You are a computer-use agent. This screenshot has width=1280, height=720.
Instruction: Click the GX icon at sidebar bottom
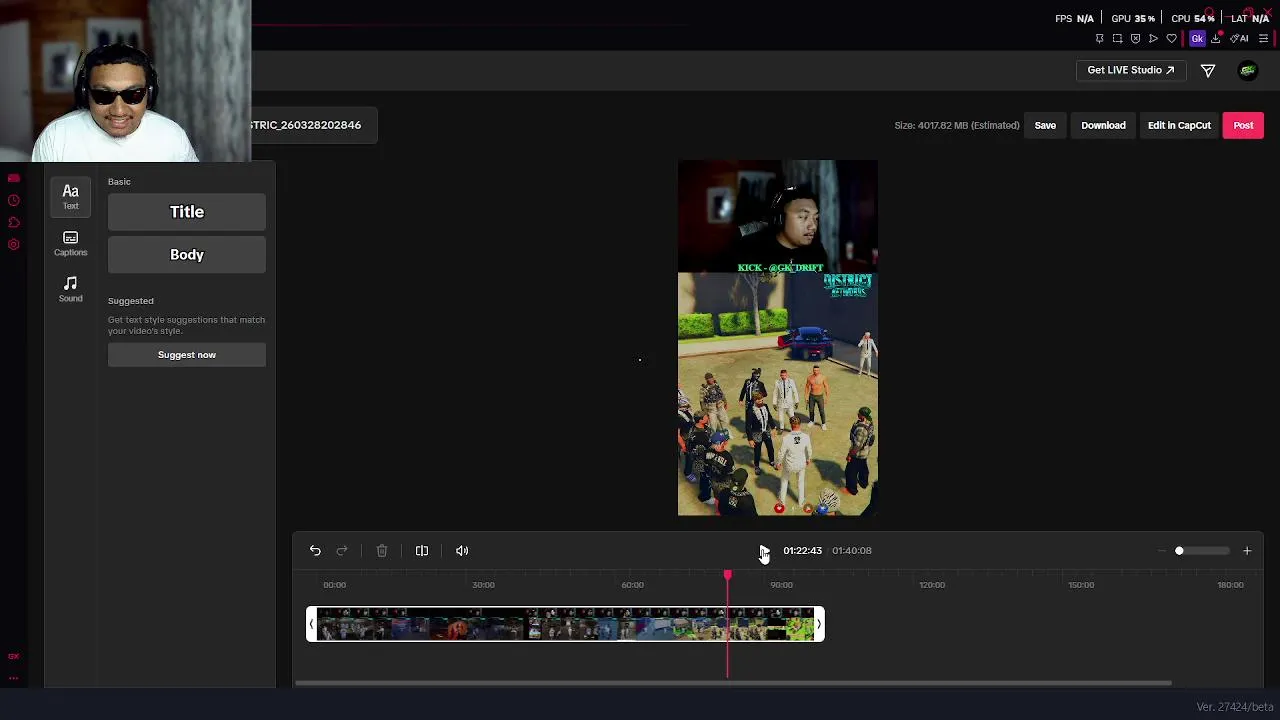tap(14, 656)
